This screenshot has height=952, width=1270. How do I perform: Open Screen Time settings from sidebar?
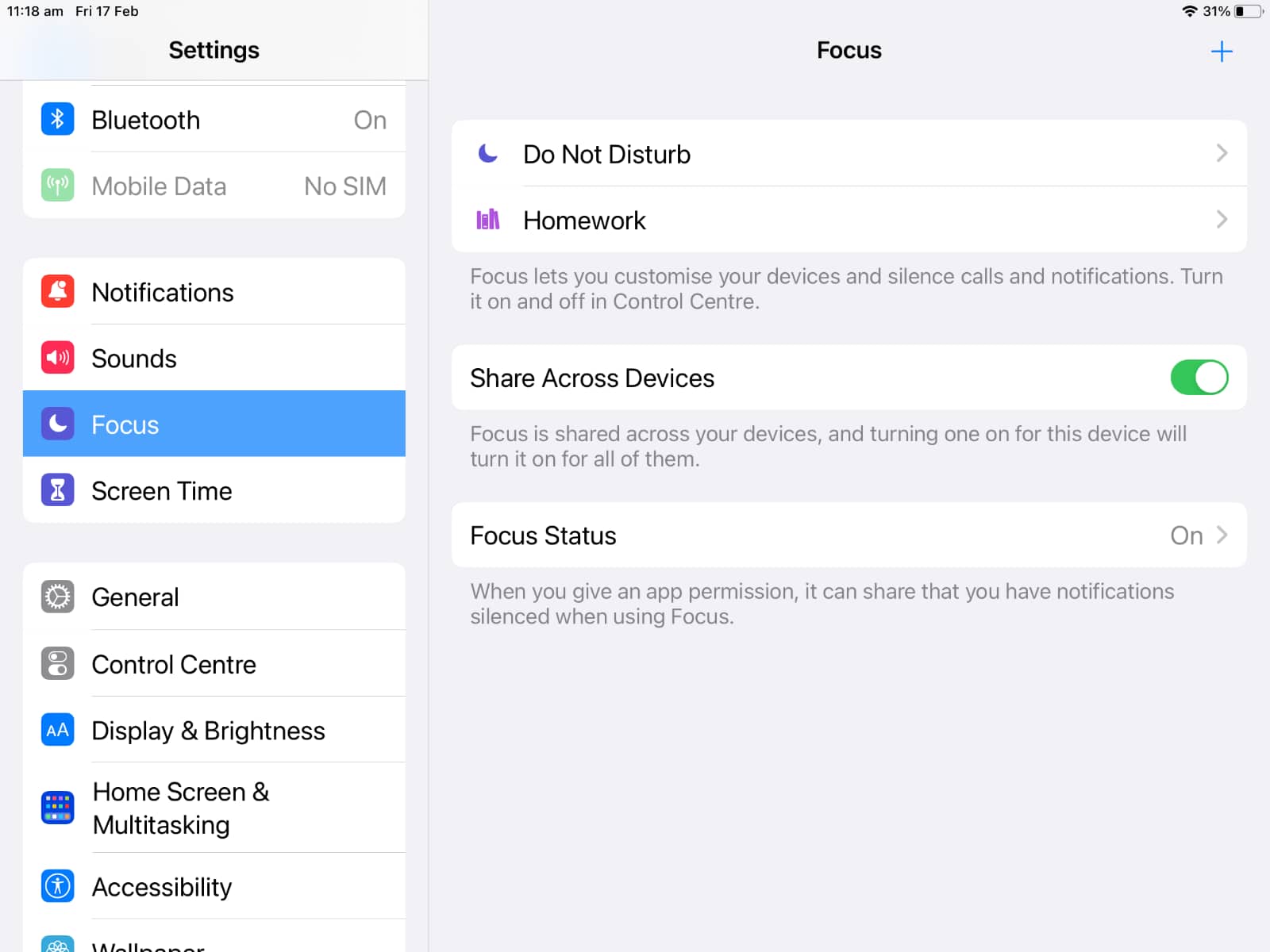coord(162,490)
